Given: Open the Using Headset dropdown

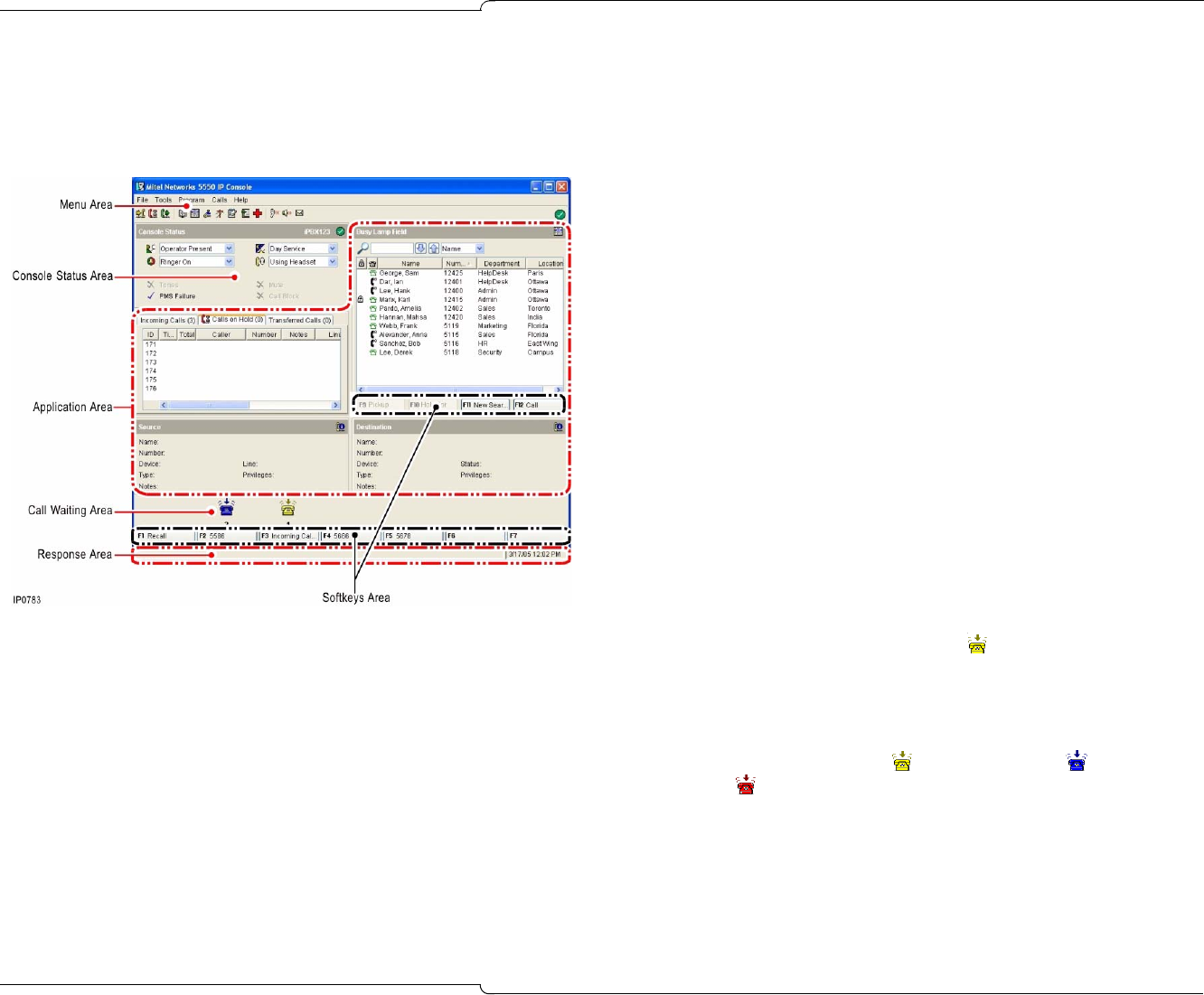Looking at the screenshot, I should click(333, 262).
